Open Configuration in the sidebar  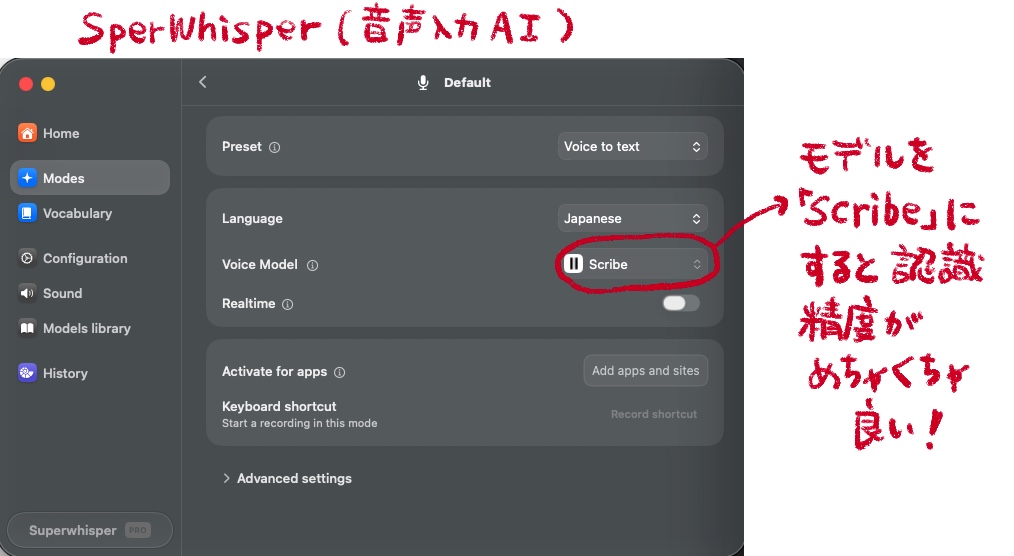[x=90, y=258]
